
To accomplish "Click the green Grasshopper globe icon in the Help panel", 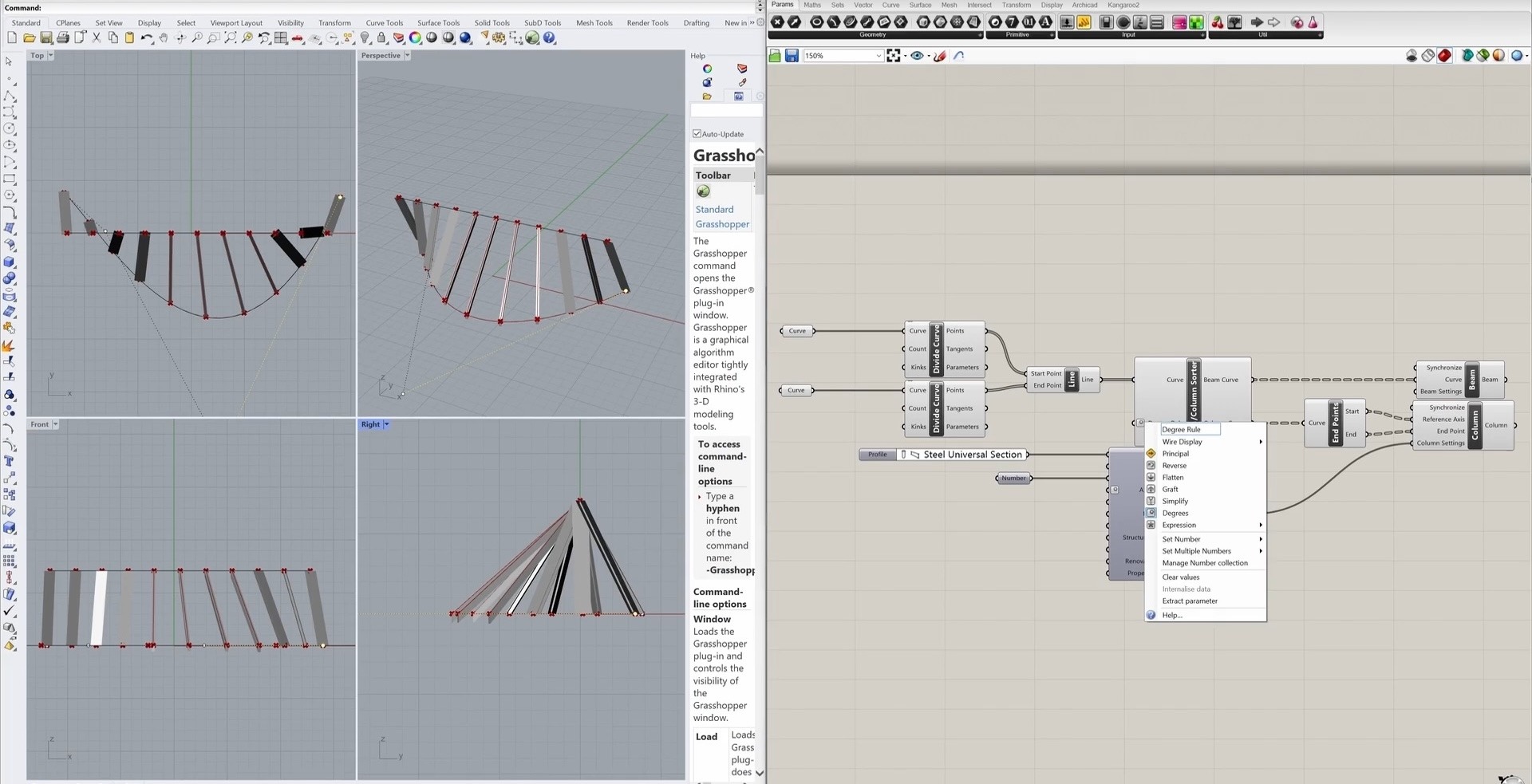I will (x=703, y=191).
